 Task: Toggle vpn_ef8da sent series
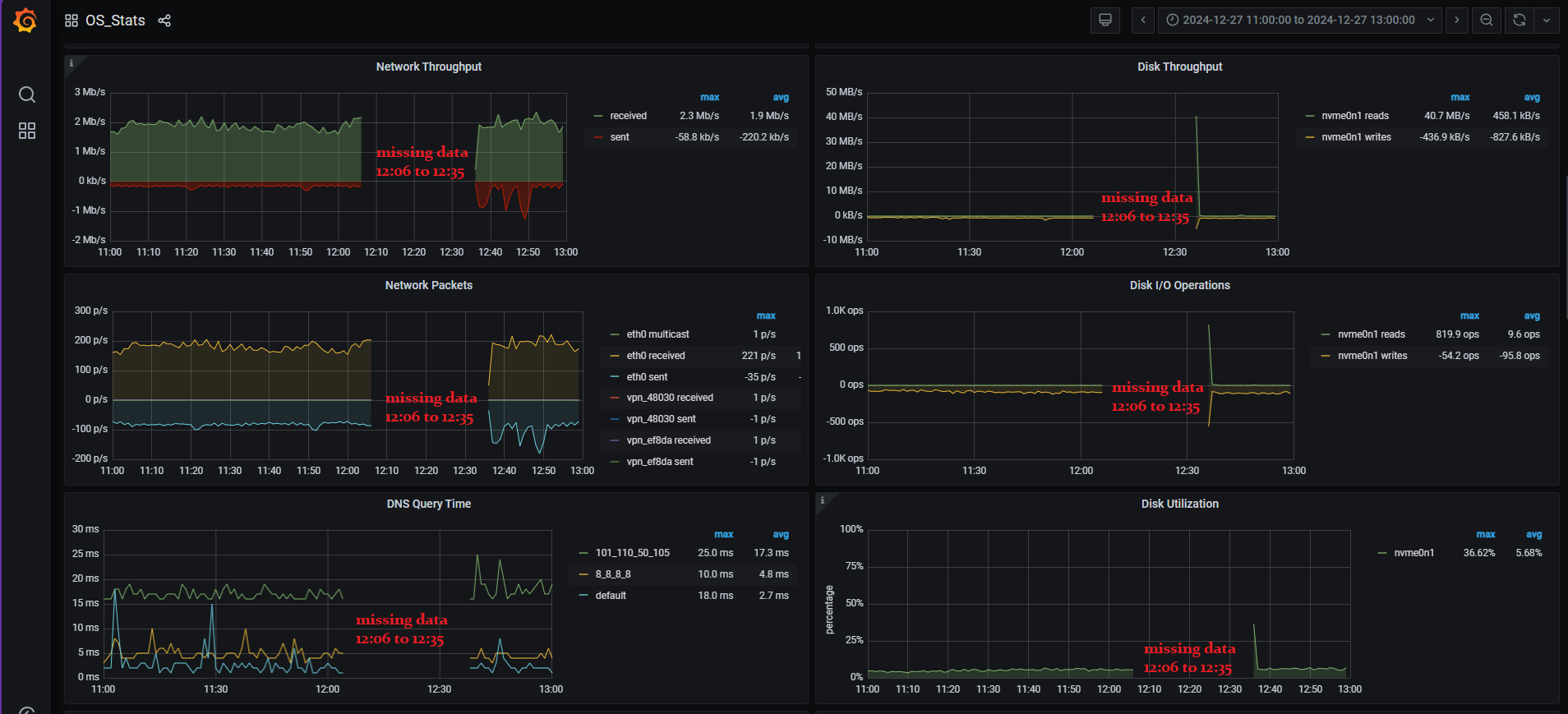pos(660,462)
